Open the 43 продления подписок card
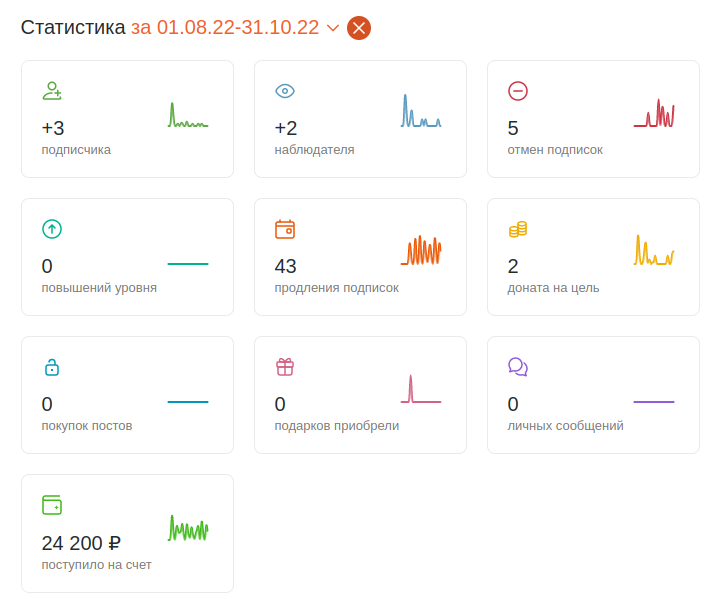 pos(360,257)
